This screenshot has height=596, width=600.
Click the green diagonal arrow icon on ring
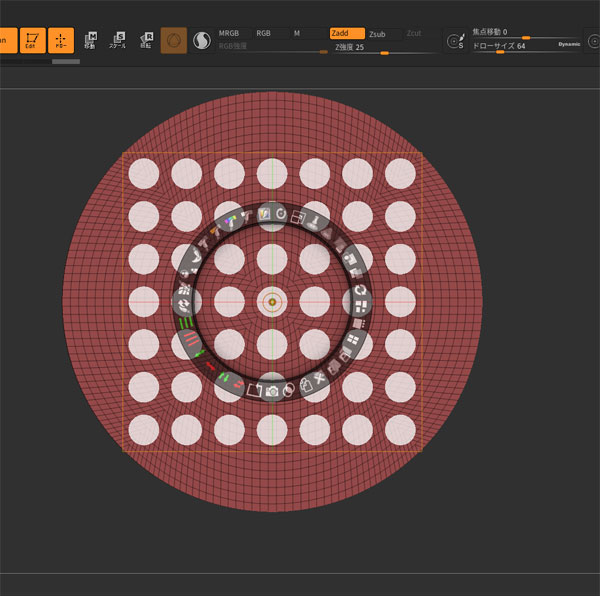click(x=199, y=354)
